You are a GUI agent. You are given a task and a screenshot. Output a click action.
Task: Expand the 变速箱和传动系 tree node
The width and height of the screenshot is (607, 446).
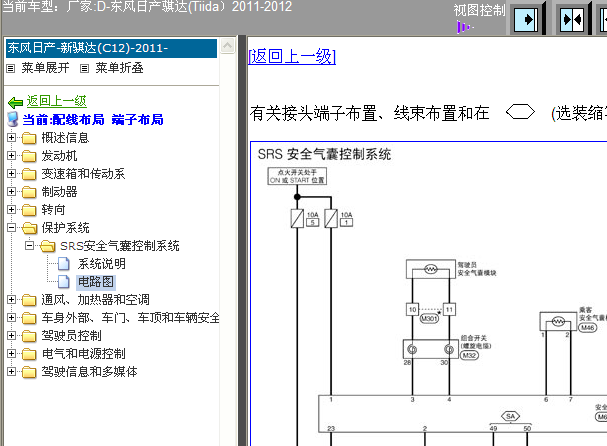point(12,173)
